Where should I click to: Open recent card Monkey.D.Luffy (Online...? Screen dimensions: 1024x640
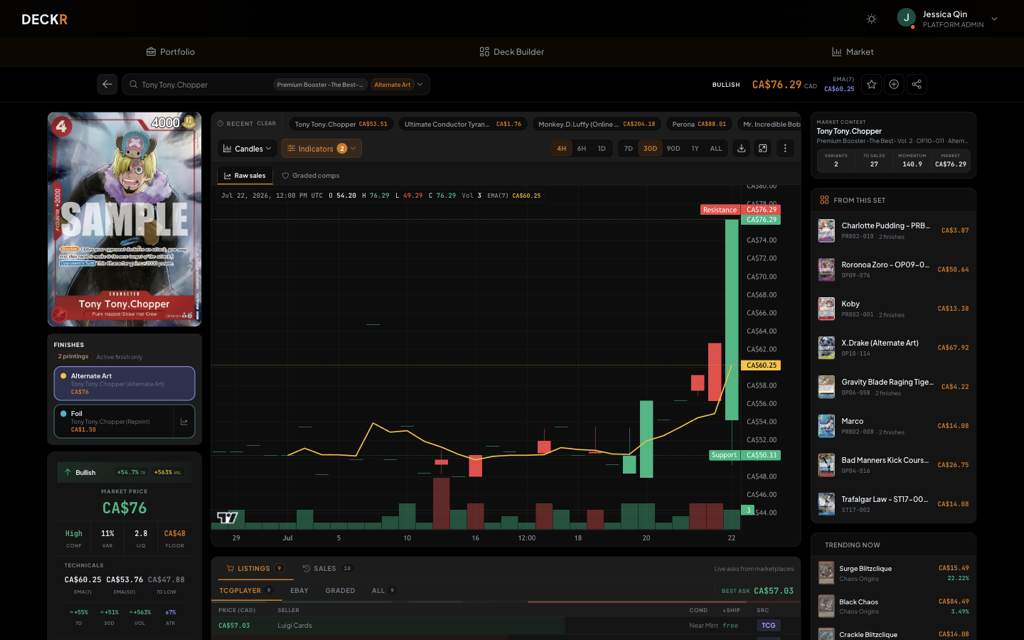click(x=596, y=124)
